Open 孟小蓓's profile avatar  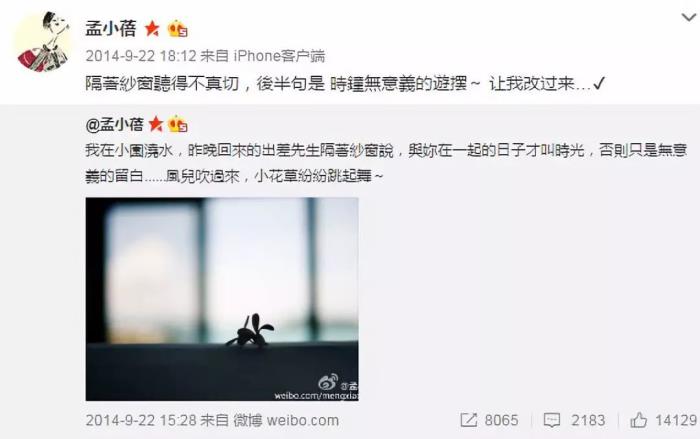[43, 42]
